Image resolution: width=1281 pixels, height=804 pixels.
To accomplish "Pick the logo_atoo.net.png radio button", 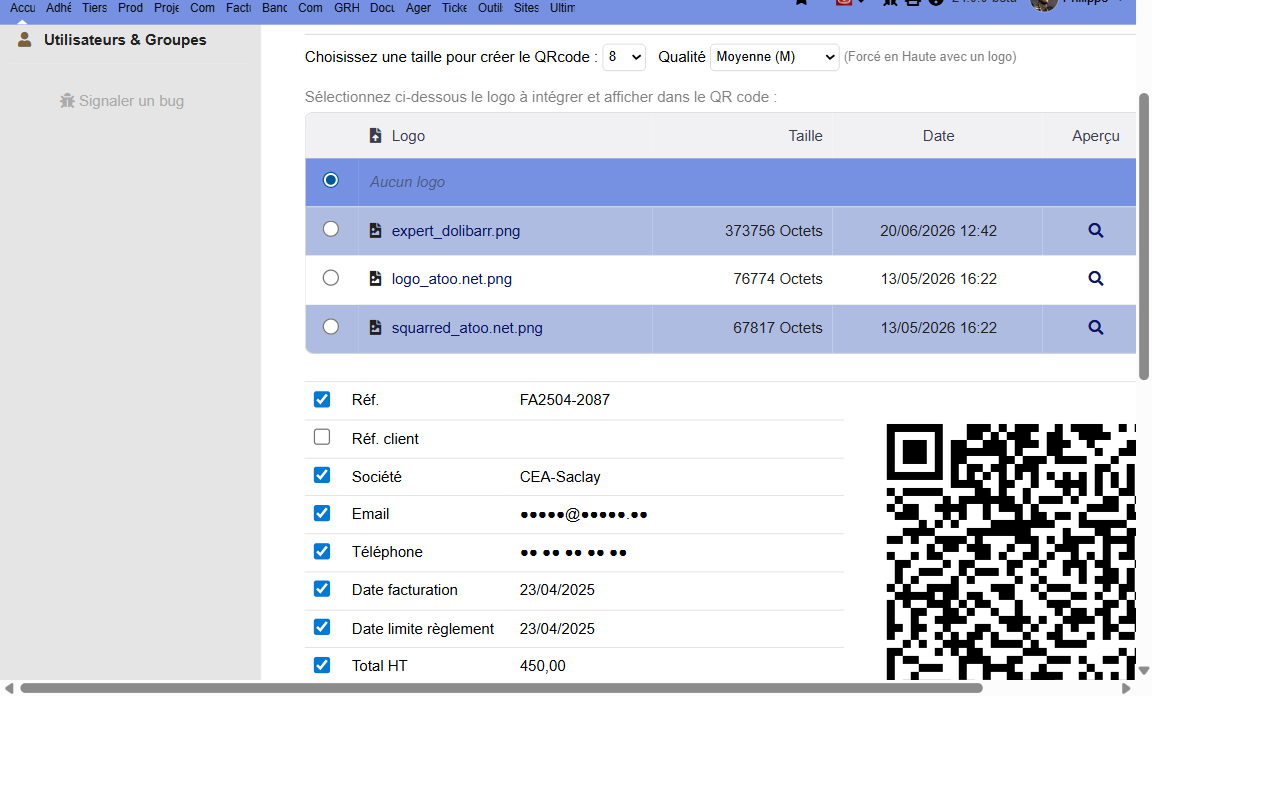I will pyautogui.click(x=331, y=277).
